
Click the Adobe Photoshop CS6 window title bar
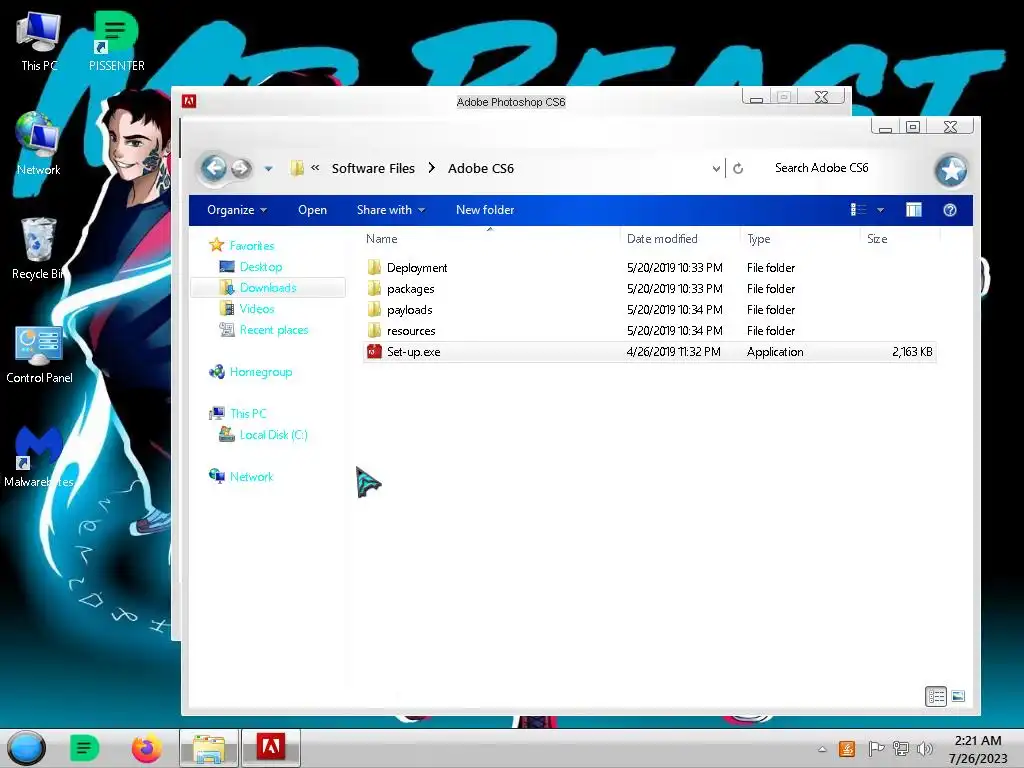point(511,102)
